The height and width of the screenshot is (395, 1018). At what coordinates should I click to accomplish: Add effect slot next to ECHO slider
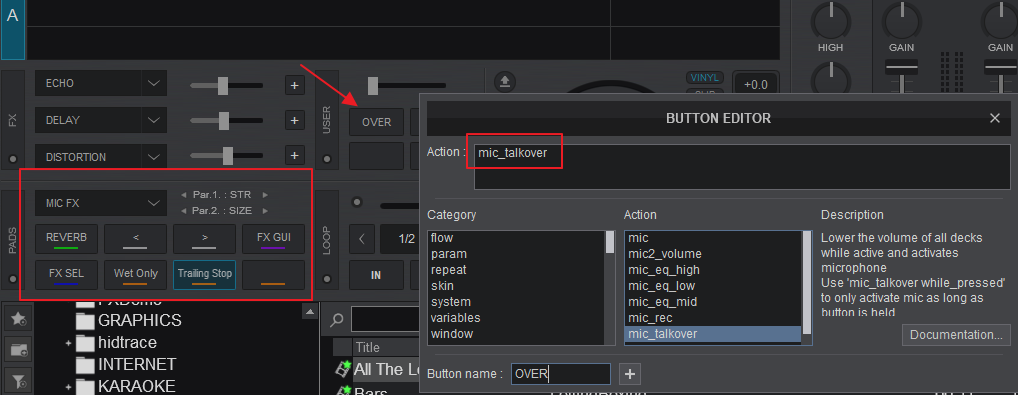click(x=294, y=84)
